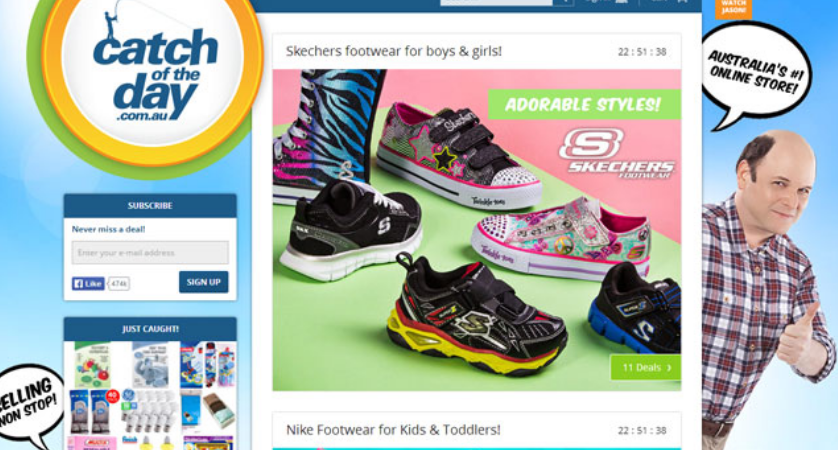Open the Just Caught! panel header
This screenshot has height=450, width=838.
click(x=150, y=329)
